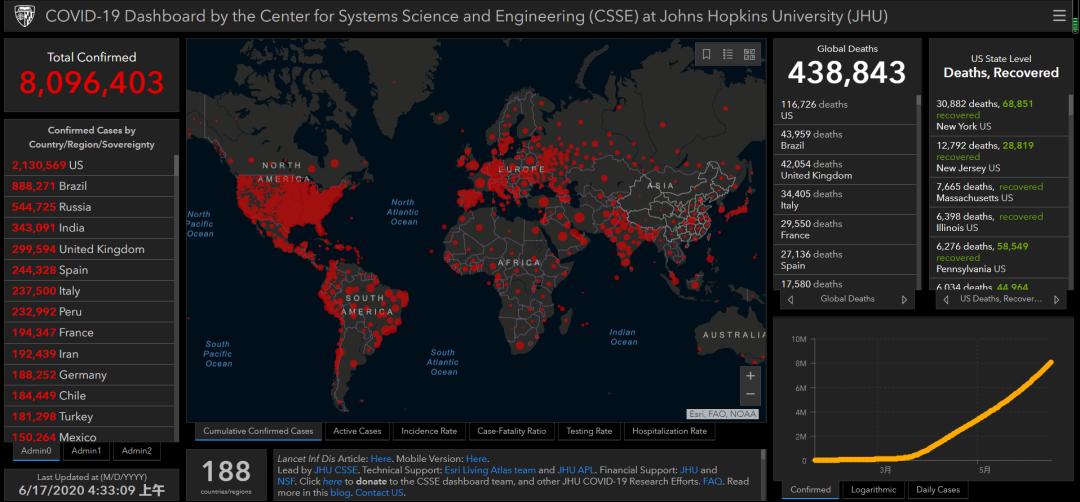1080x502 pixels.
Task: Open the Contact US link
Action: point(380,492)
